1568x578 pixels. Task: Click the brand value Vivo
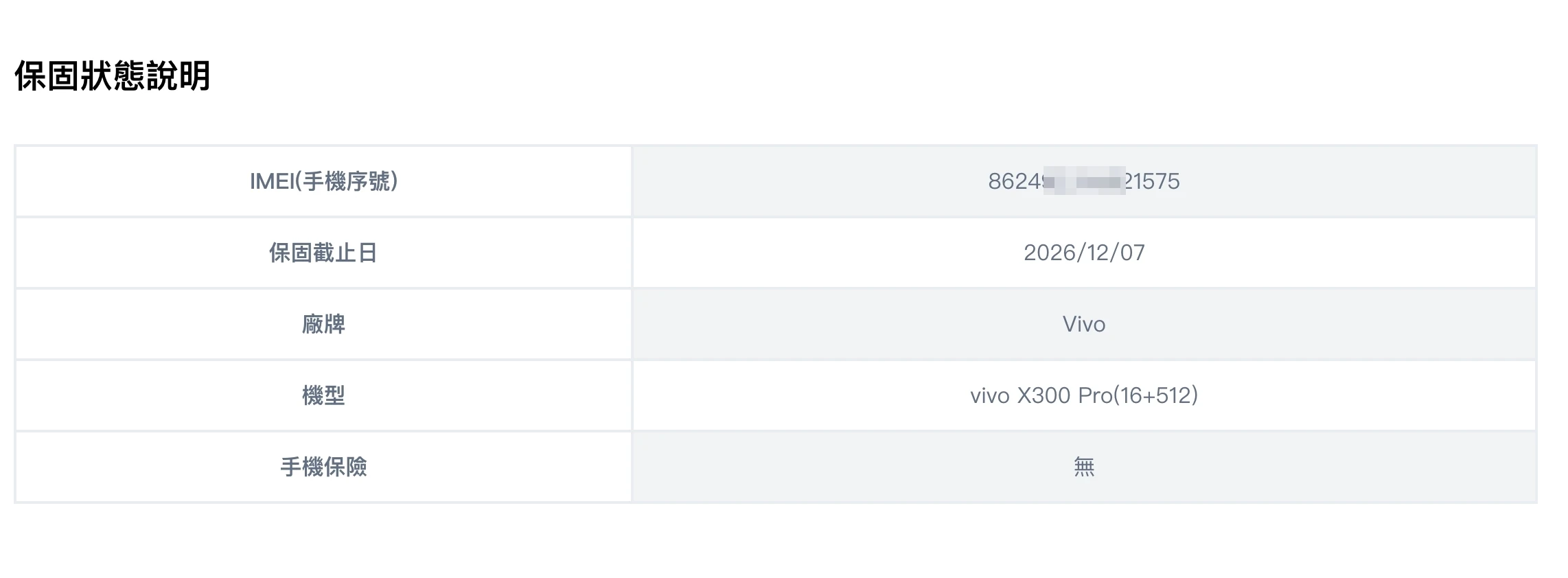[1084, 324]
